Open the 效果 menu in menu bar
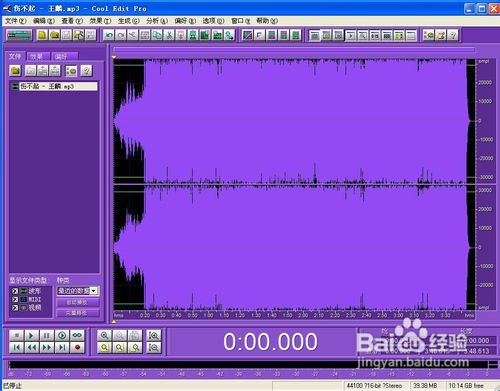 coord(100,21)
